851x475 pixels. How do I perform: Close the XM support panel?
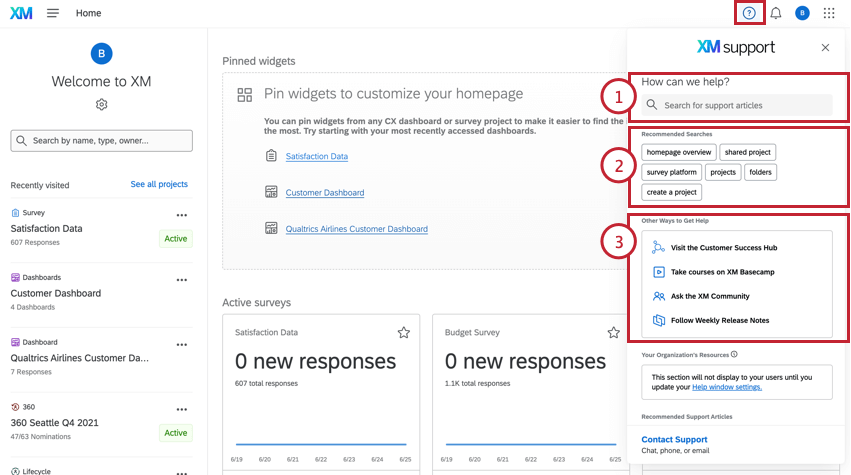pyautogui.click(x=825, y=48)
